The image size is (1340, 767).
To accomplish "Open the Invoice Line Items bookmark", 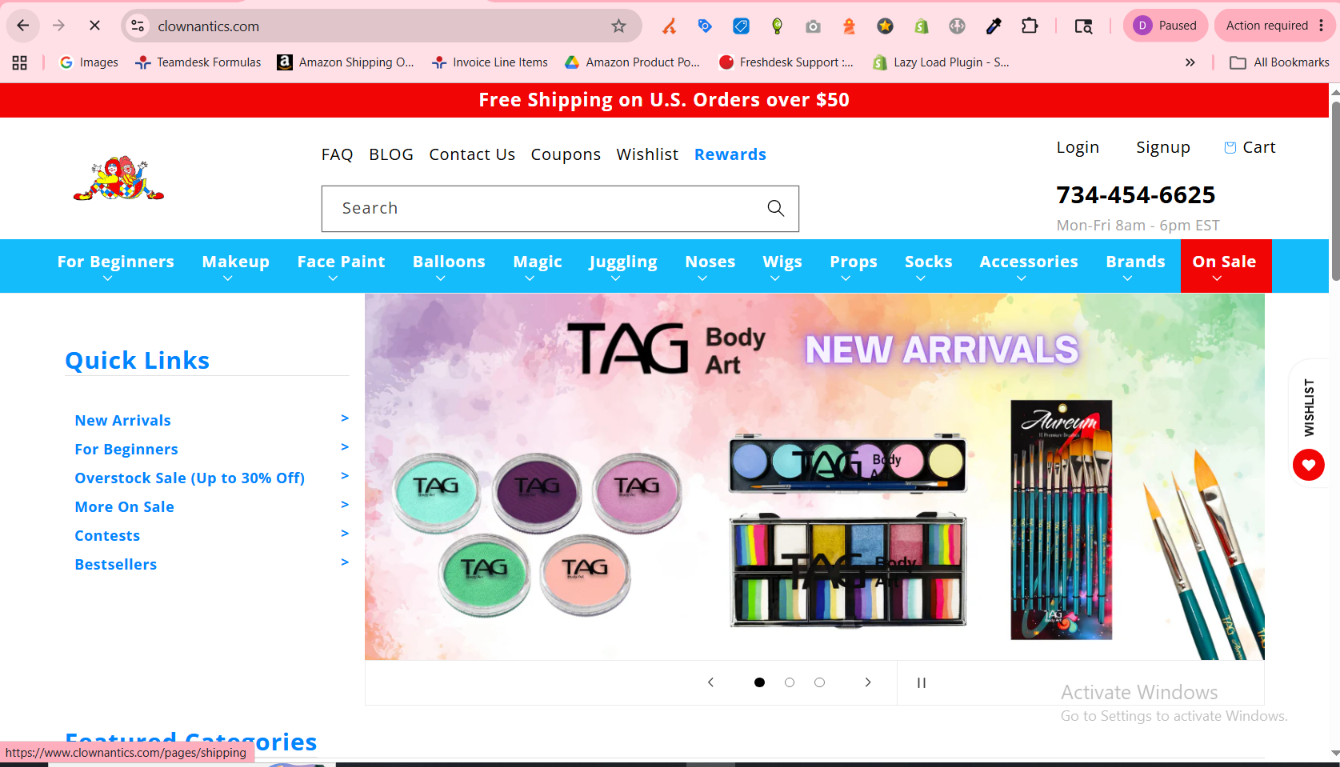I will [490, 62].
